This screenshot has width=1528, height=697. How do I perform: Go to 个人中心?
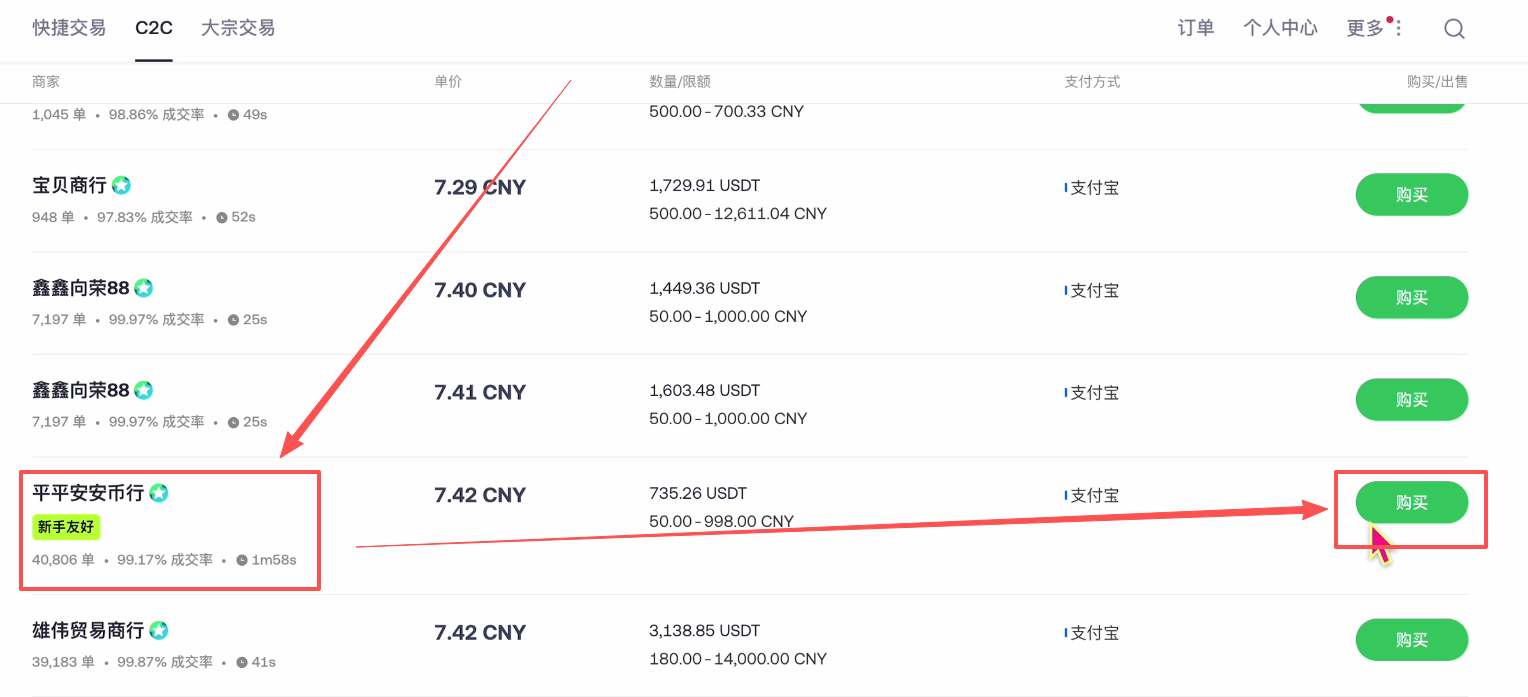click(1280, 28)
